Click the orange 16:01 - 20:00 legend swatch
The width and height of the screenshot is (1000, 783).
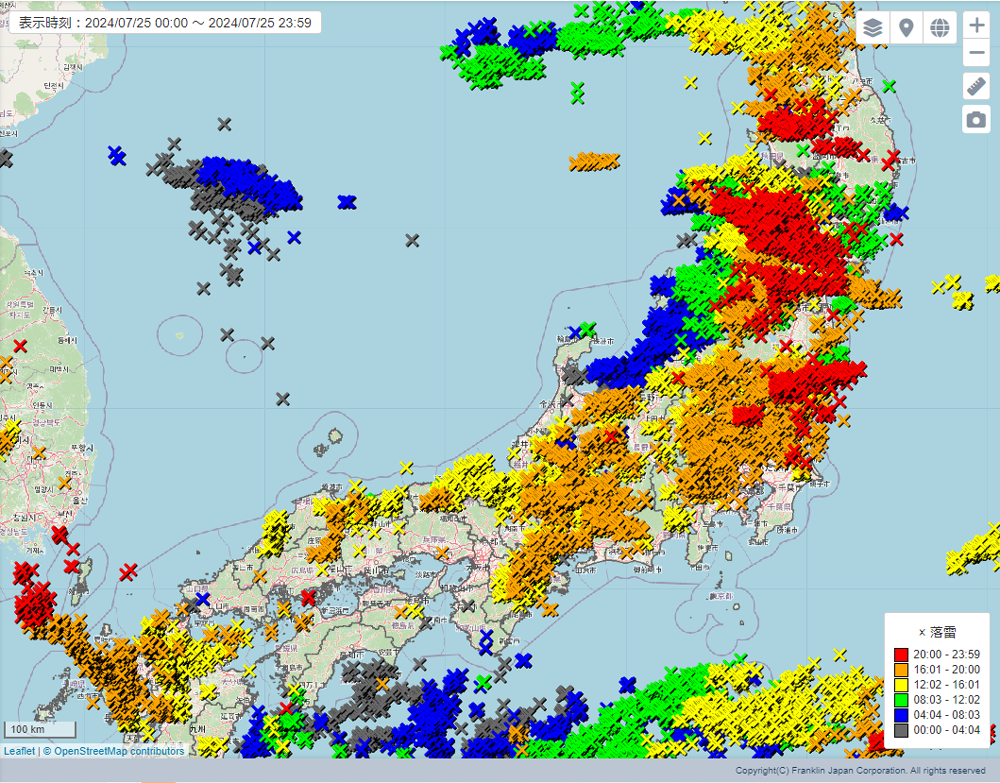901,669
